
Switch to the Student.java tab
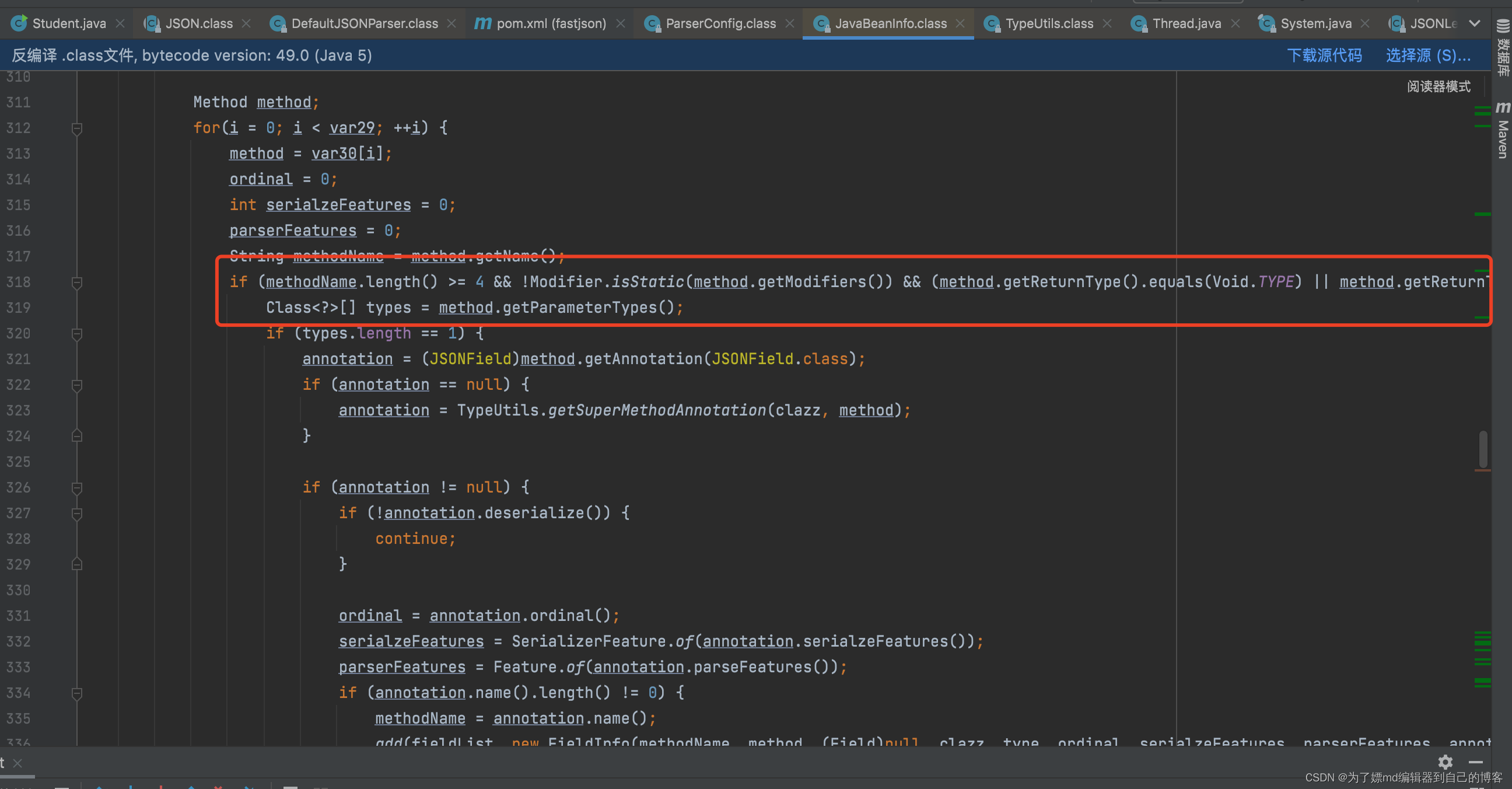point(69,23)
